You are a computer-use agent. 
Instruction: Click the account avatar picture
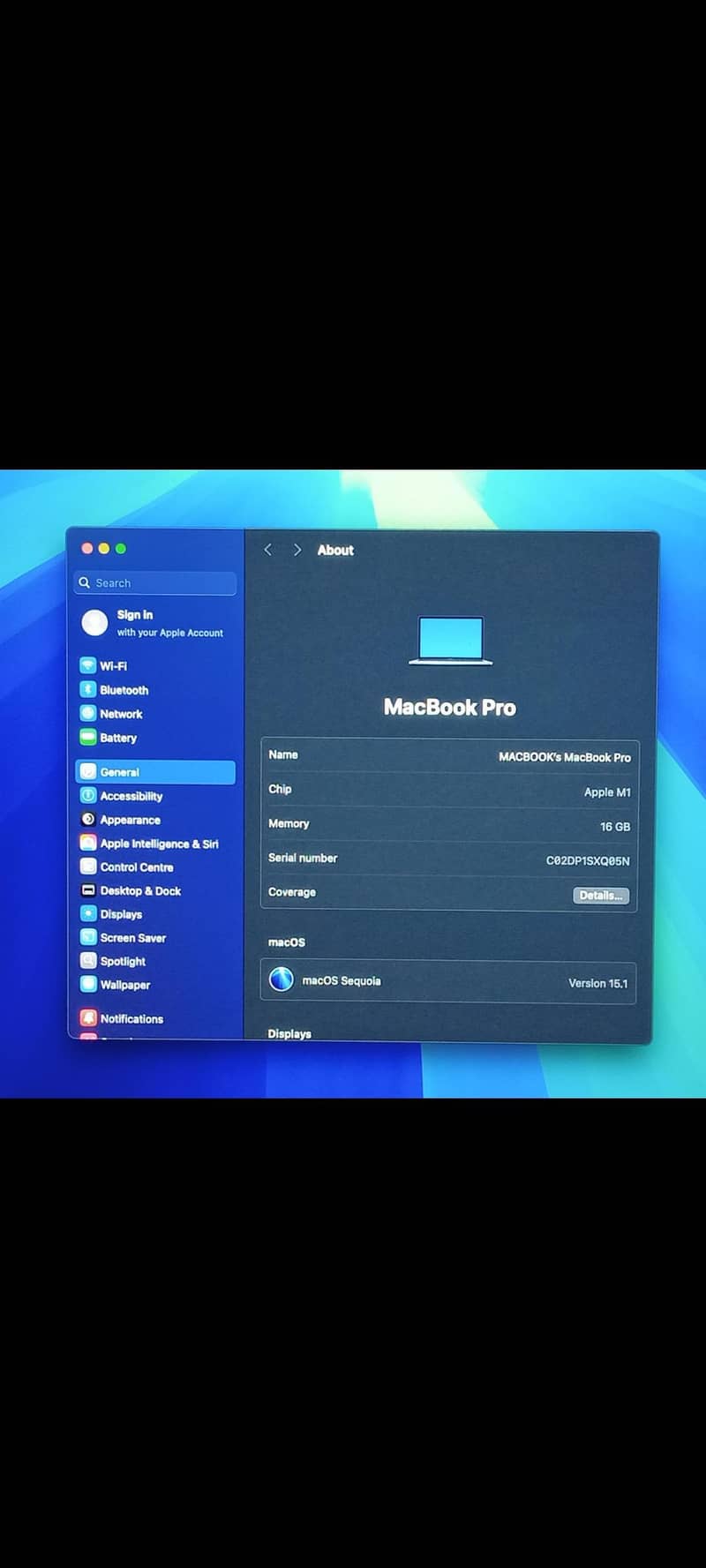coord(94,623)
